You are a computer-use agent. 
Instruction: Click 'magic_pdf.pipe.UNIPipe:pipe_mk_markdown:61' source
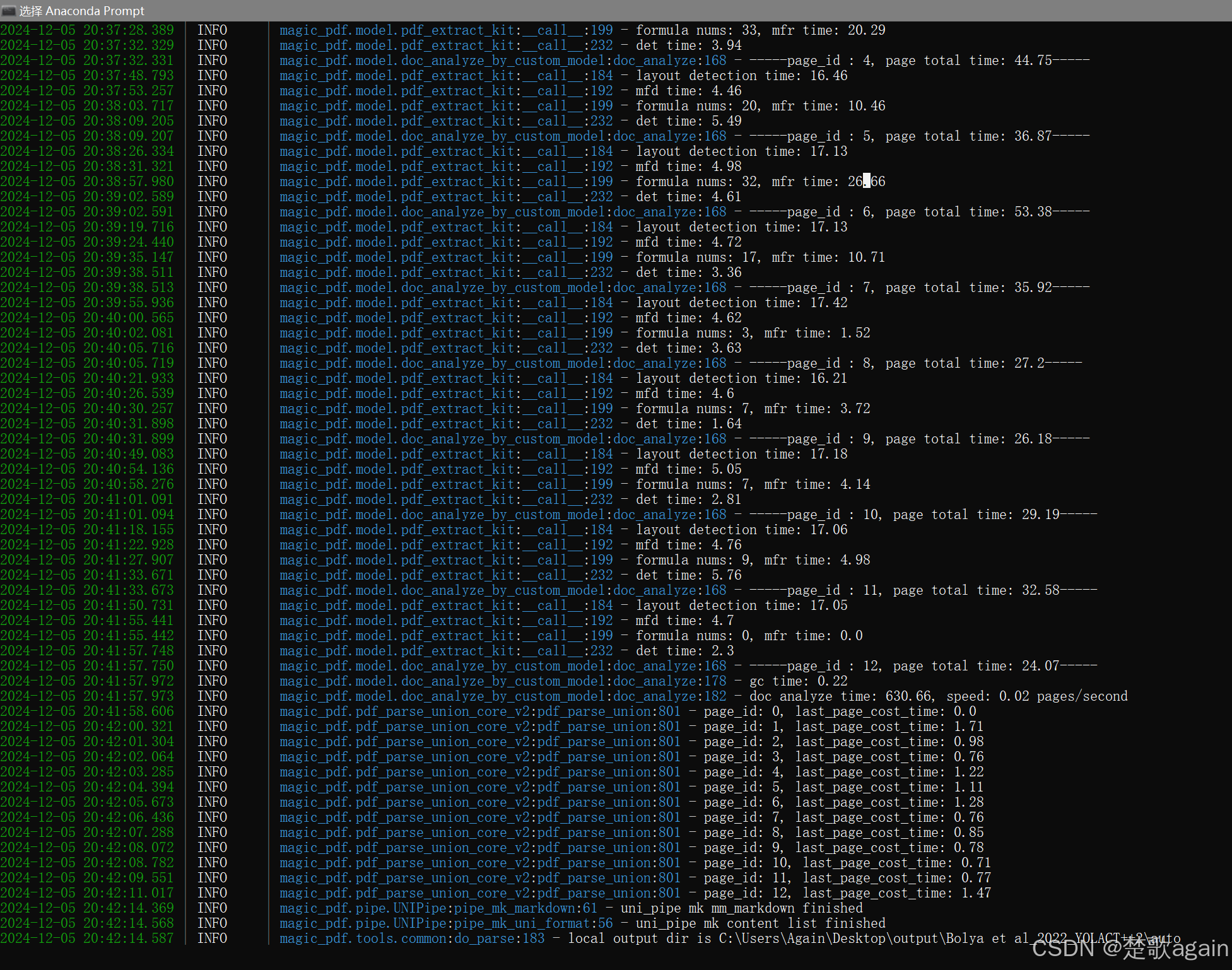tap(438, 908)
